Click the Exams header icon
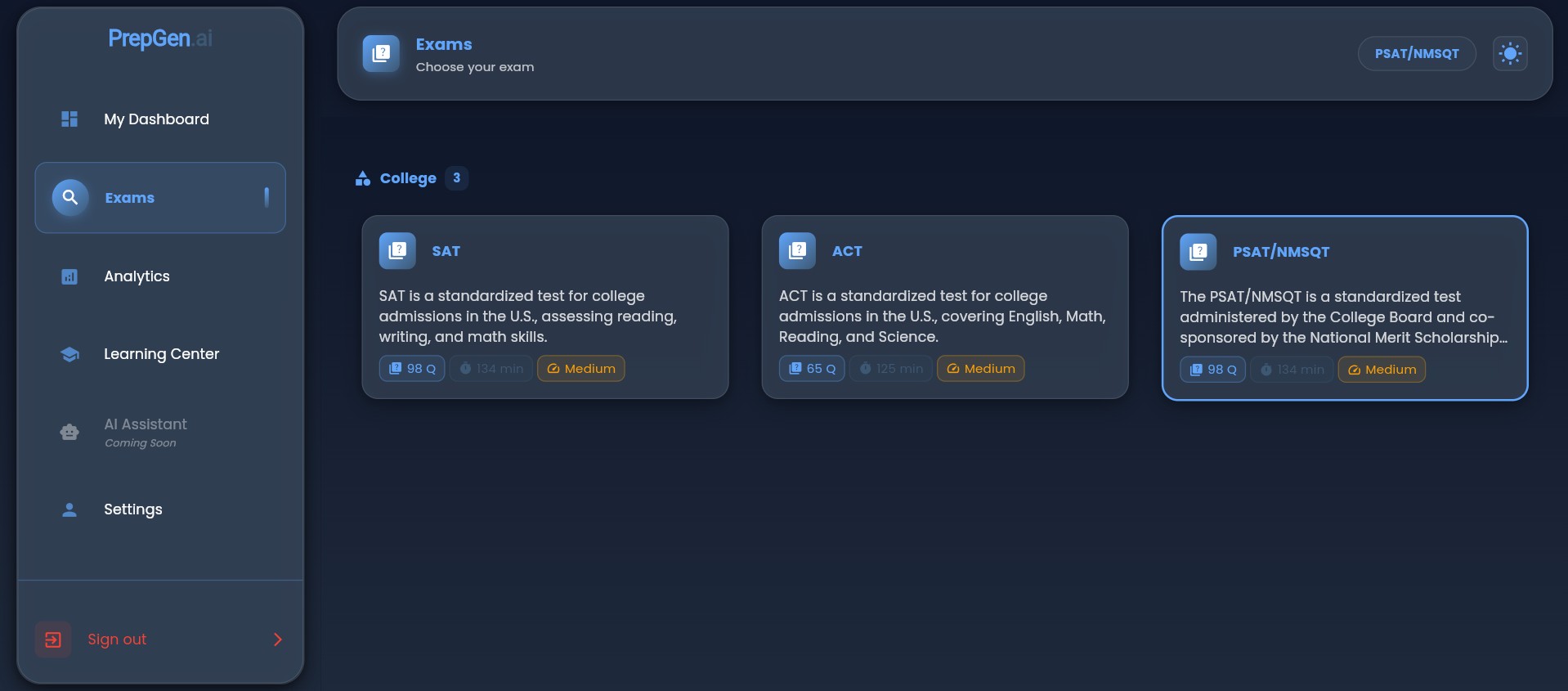1568x691 pixels. click(381, 54)
